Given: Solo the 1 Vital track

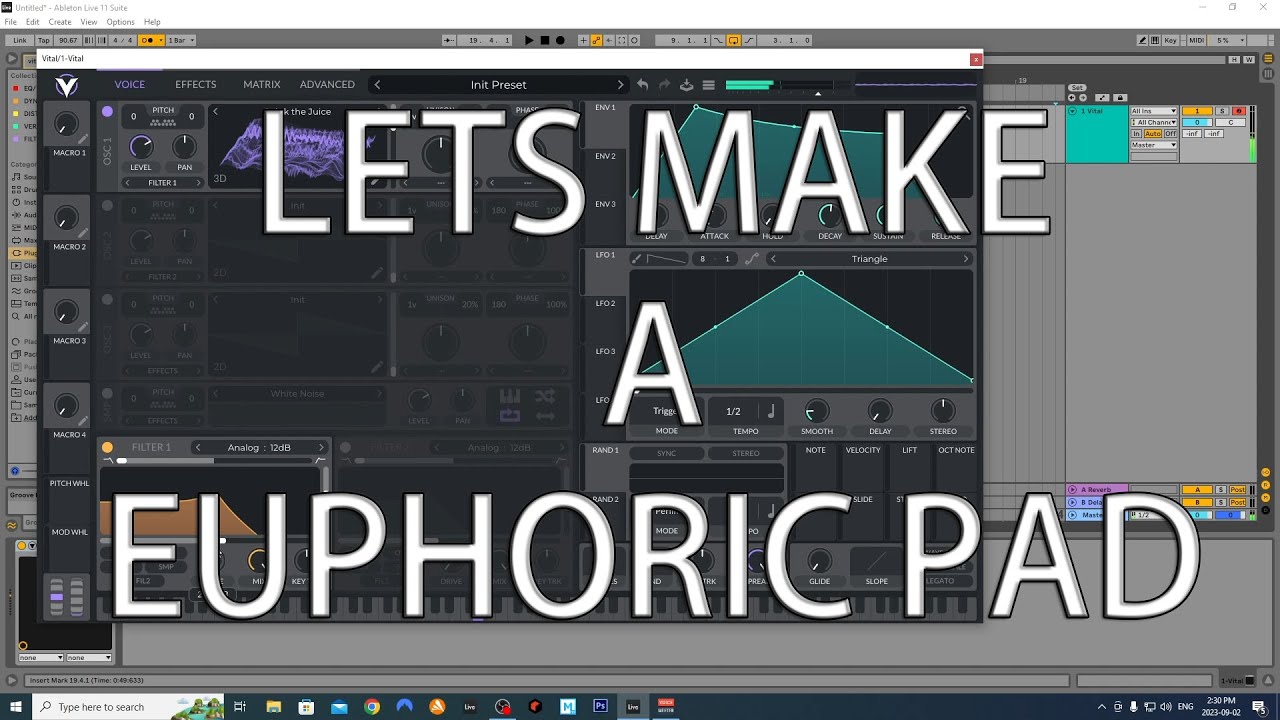Looking at the screenshot, I should [1221, 111].
